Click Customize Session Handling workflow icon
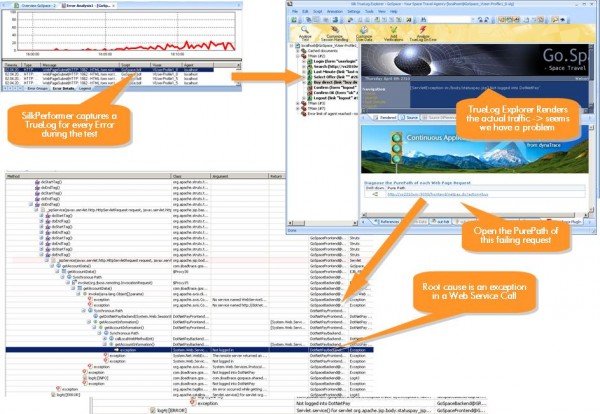 (335, 29)
